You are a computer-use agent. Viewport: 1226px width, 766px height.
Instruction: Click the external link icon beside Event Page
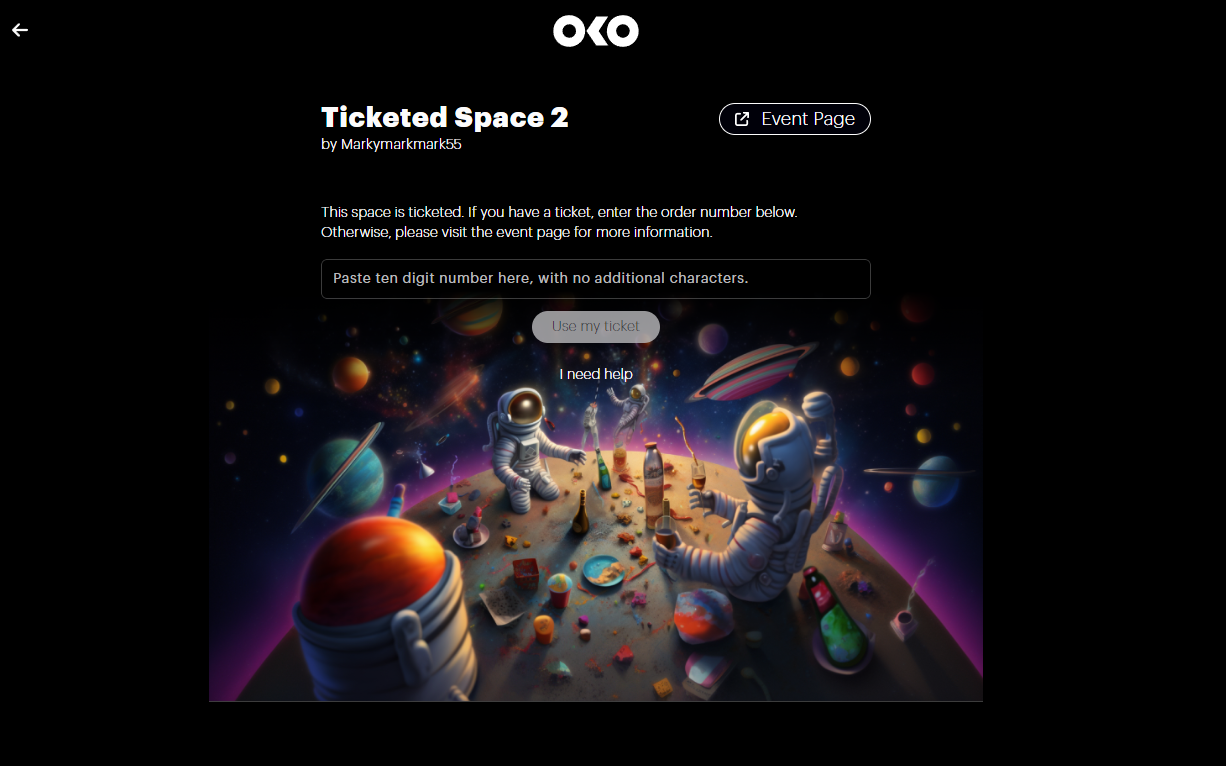[x=742, y=119]
